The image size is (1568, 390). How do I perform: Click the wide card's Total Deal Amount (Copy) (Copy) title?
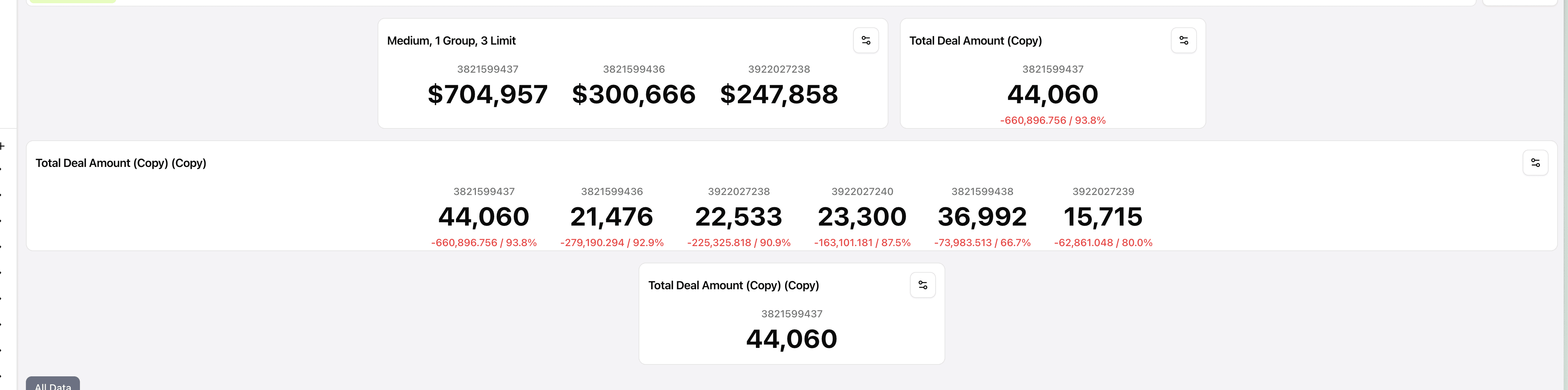tap(121, 163)
